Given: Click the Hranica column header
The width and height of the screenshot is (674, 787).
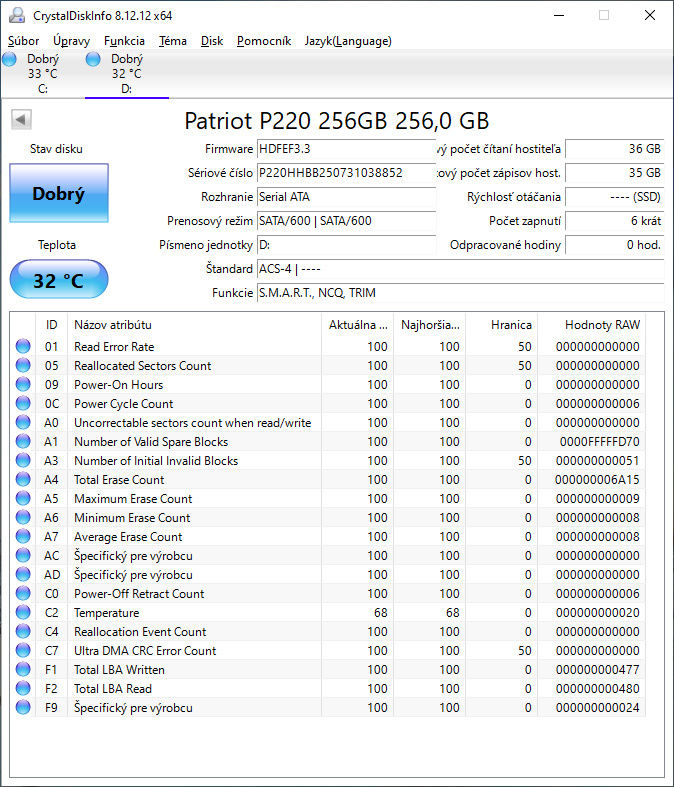Looking at the screenshot, I should click(x=502, y=325).
